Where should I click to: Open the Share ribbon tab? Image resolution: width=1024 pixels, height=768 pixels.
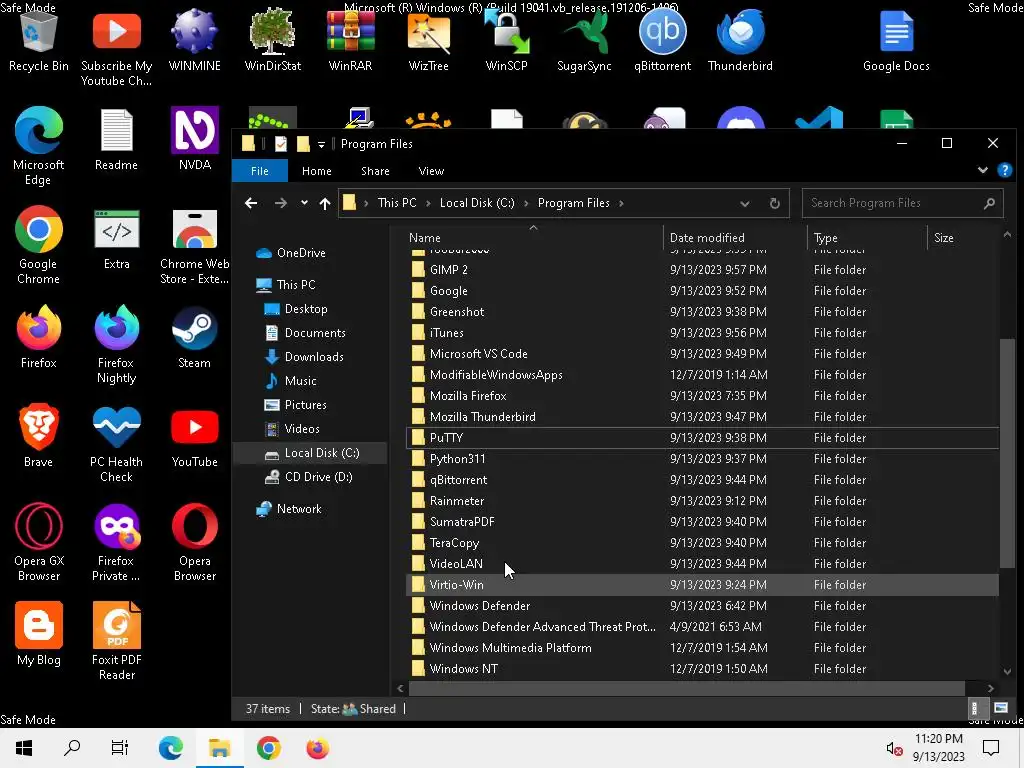[375, 171]
